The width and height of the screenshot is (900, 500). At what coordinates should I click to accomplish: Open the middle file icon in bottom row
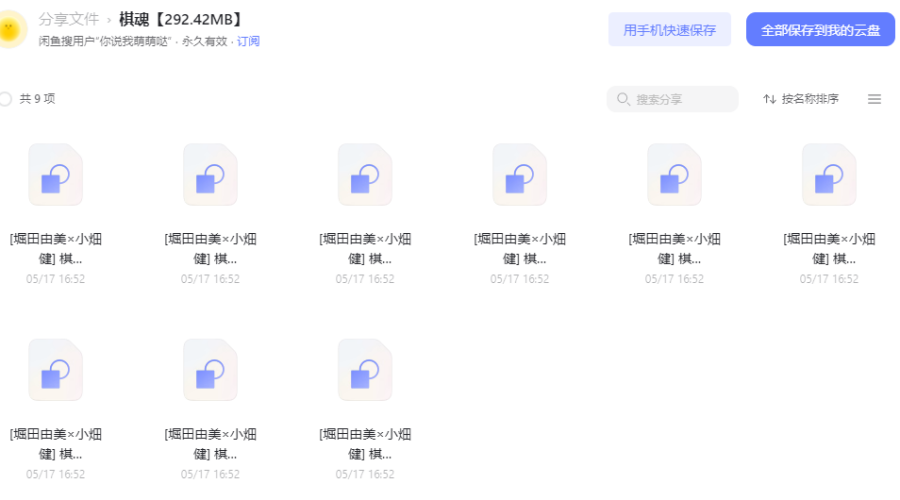coord(210,370)
